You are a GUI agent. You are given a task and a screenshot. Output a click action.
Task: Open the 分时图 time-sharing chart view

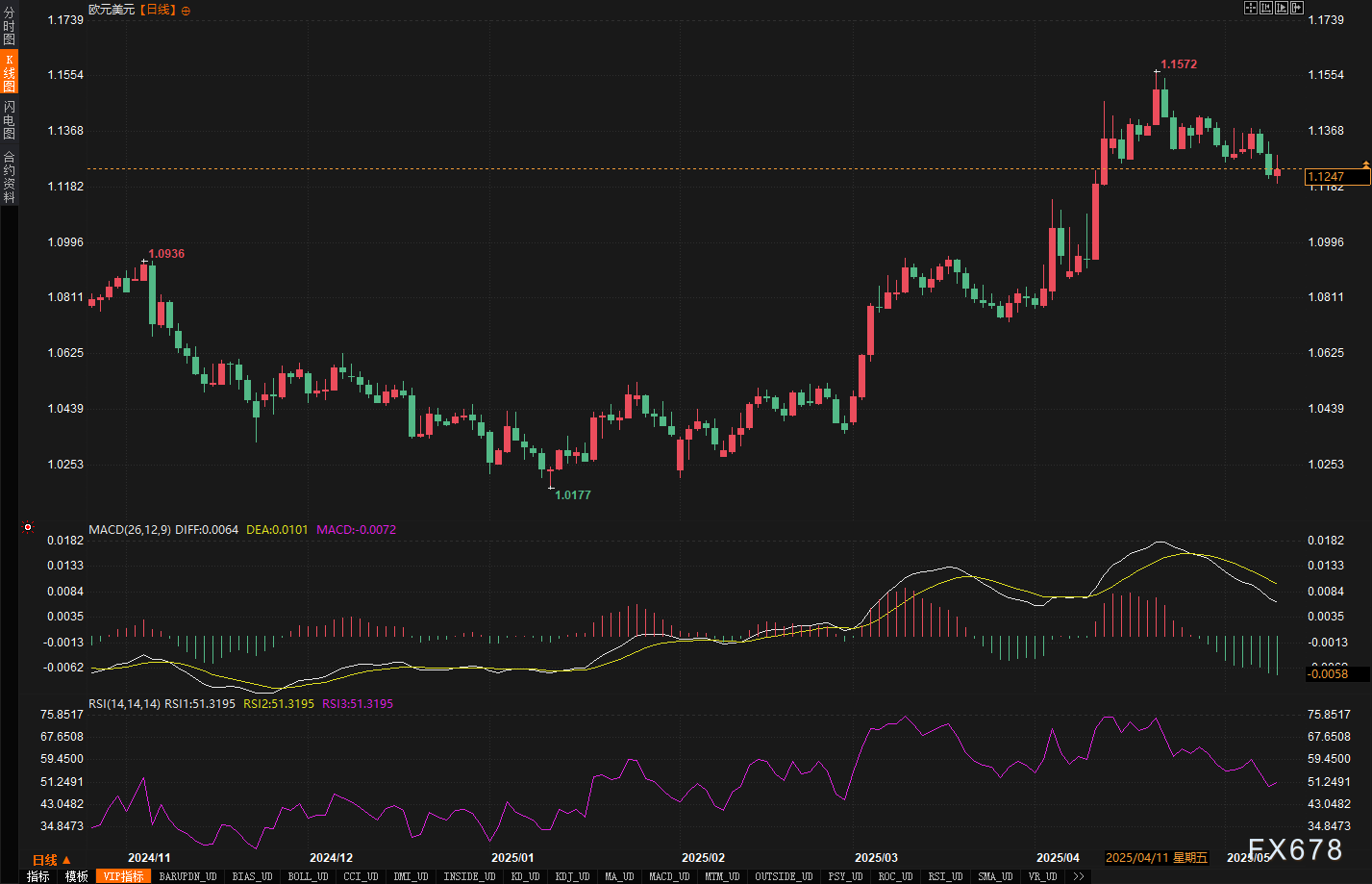(9, 27)
